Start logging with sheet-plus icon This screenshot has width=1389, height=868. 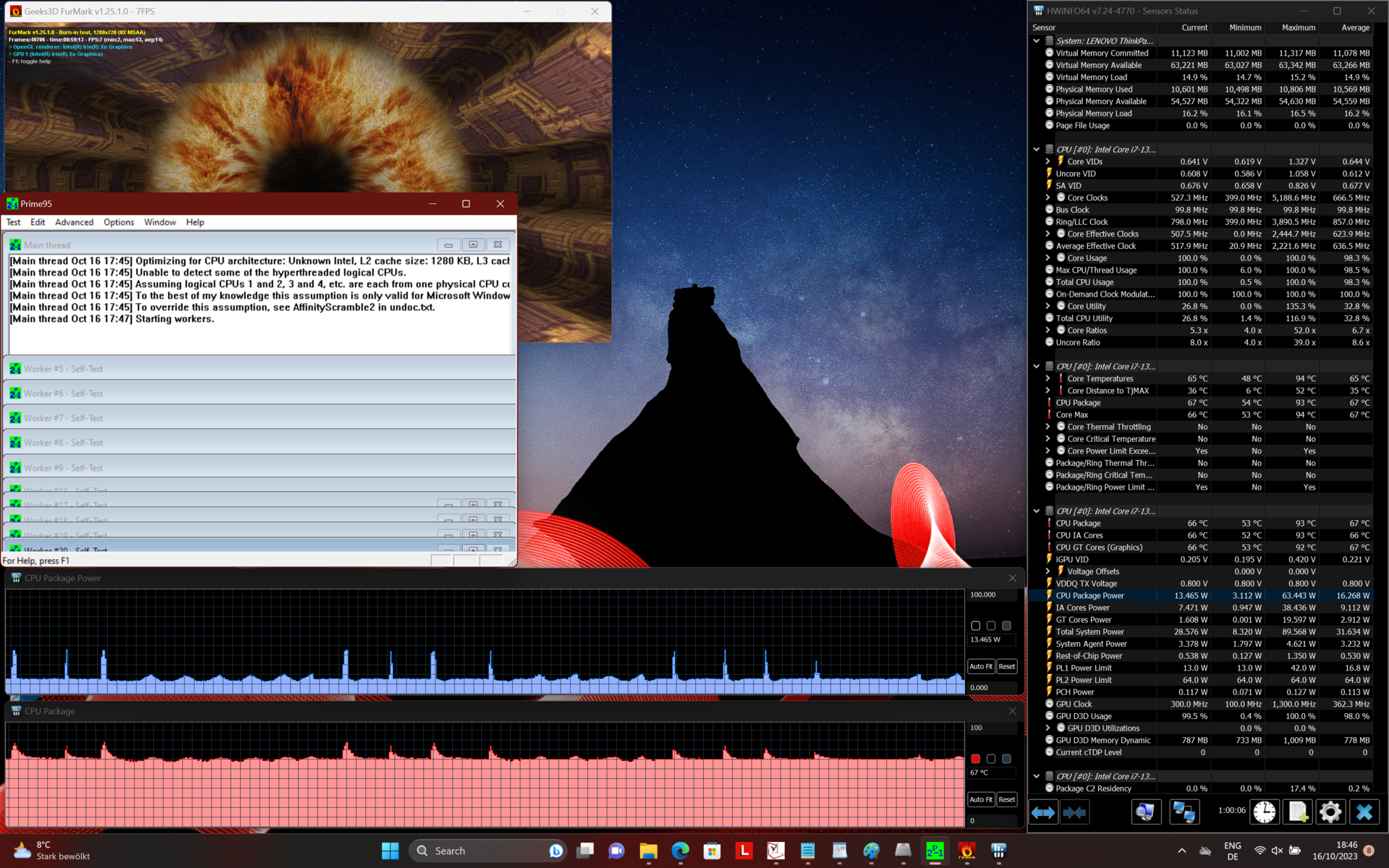1297,812
